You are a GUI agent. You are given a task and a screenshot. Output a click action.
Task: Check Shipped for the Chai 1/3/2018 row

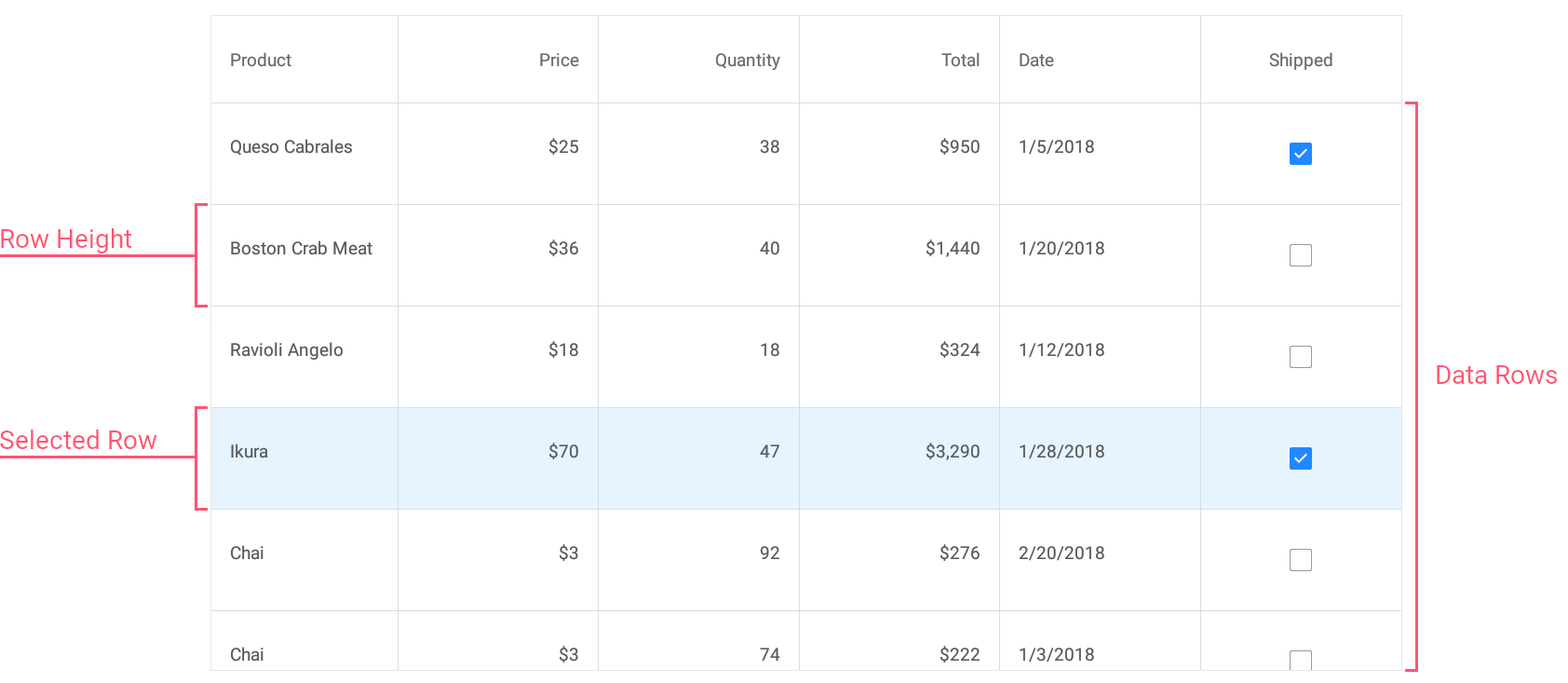pos(1301,660)
